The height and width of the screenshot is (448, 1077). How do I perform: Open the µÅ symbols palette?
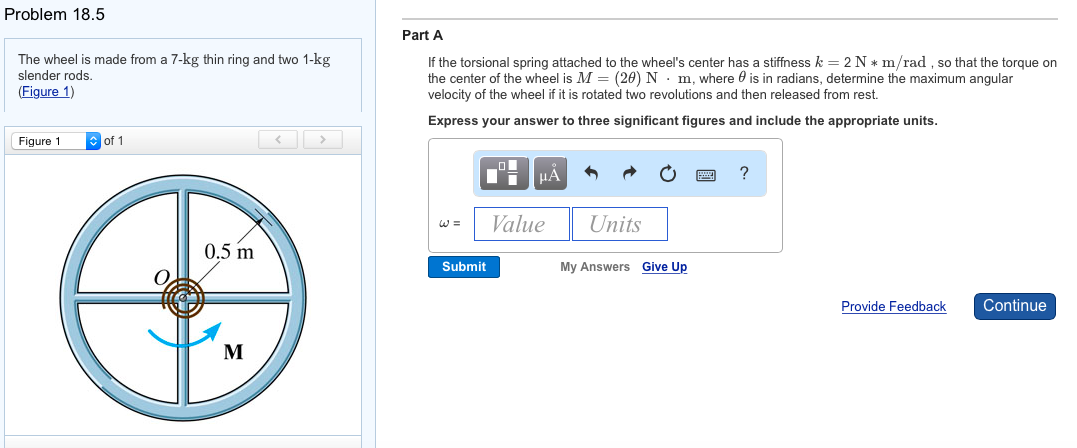(549, 173)
